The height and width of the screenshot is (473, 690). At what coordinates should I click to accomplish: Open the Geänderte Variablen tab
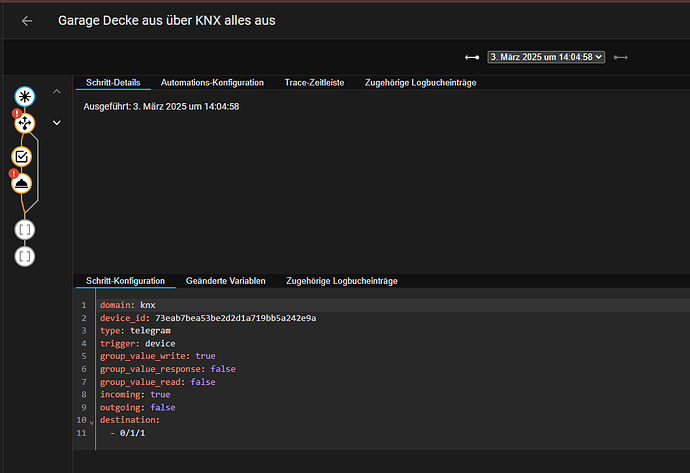click(225, 281)
